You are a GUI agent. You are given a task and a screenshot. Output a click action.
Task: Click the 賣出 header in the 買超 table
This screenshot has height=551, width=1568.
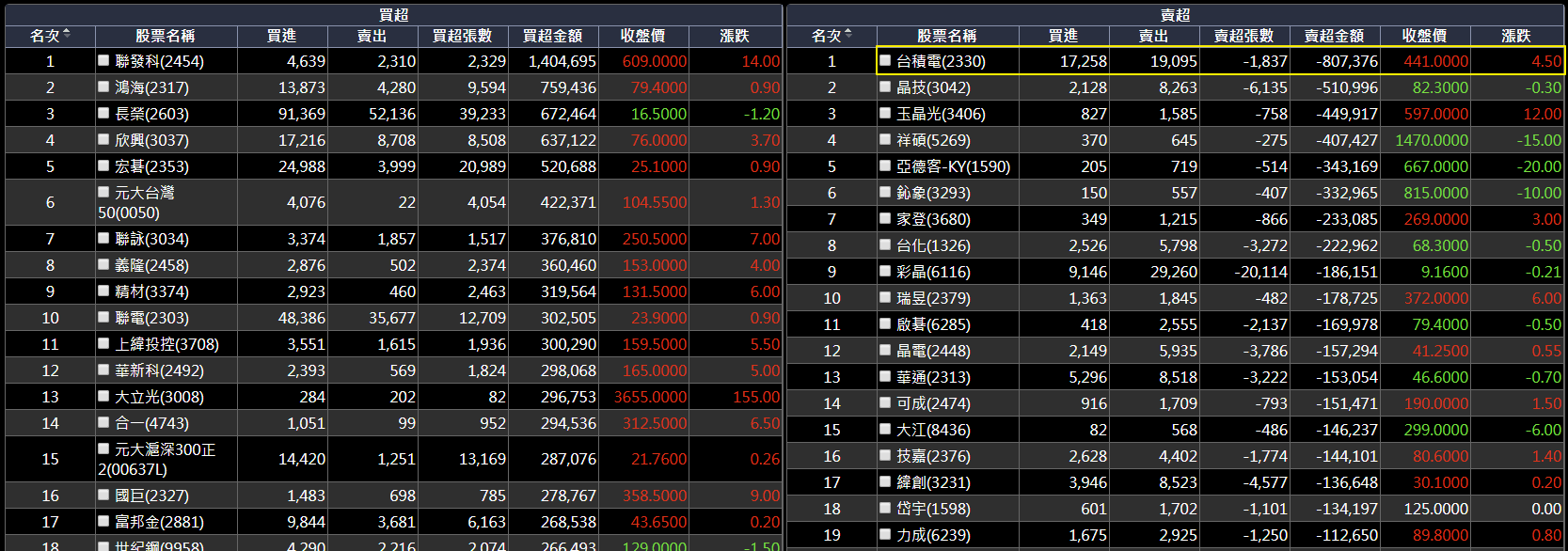372,36
